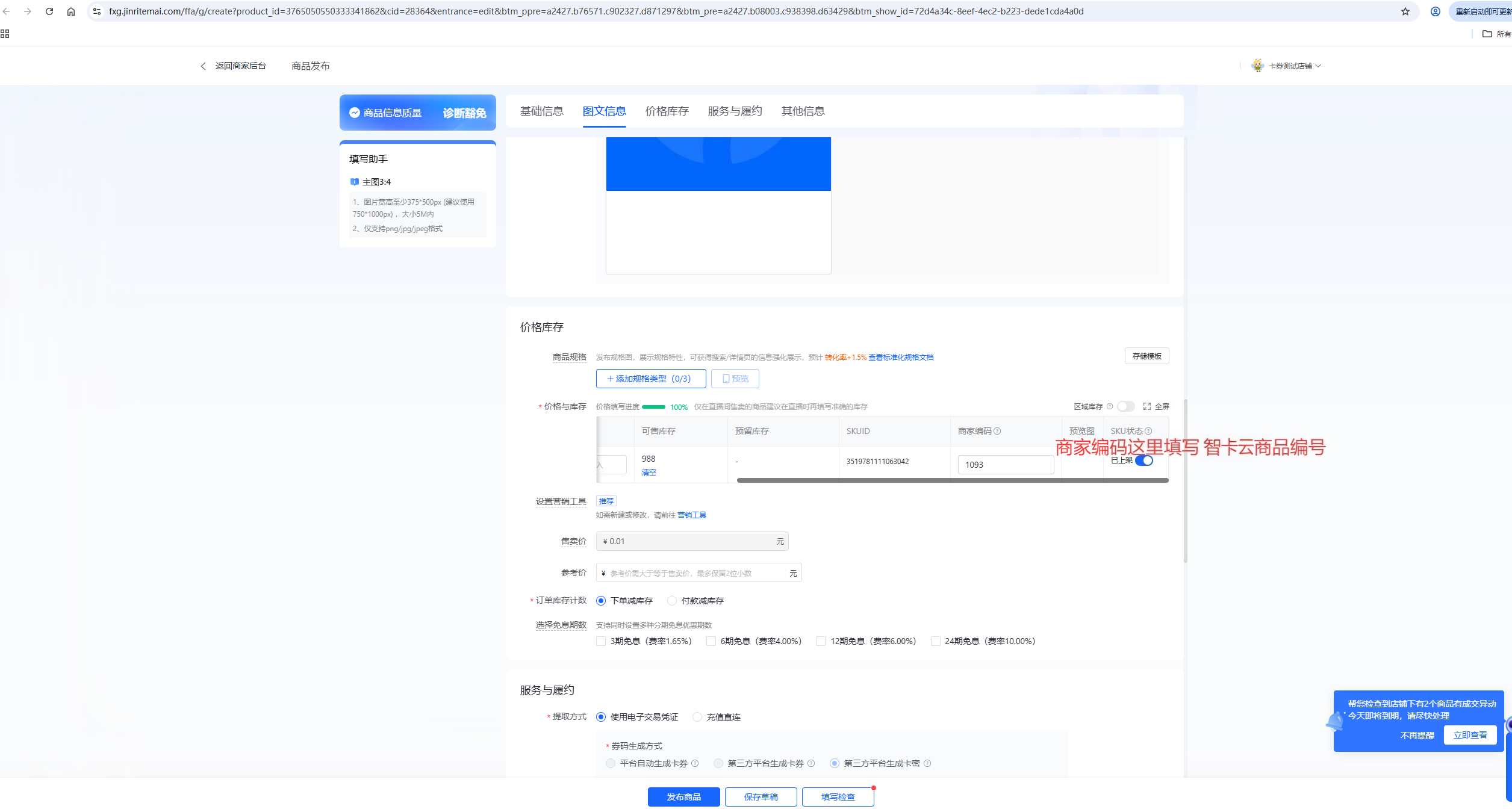Click 添加规格类型 (0/3) to add spec
The image size is (1512, 809).
(x=650, y=379)
